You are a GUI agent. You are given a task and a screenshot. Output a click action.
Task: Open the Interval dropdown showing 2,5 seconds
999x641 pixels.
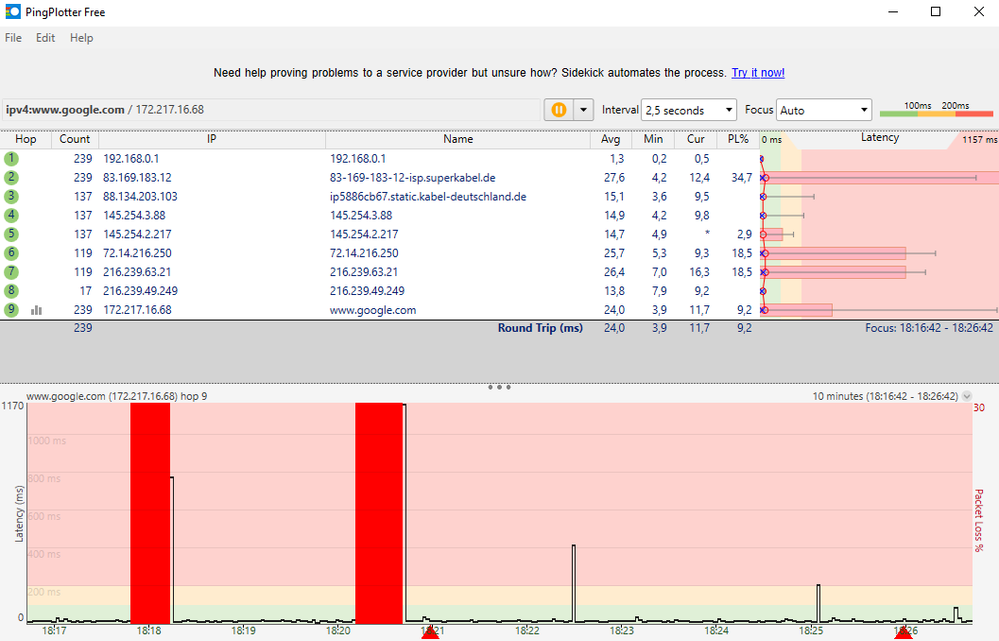click(x=688, y=110)
